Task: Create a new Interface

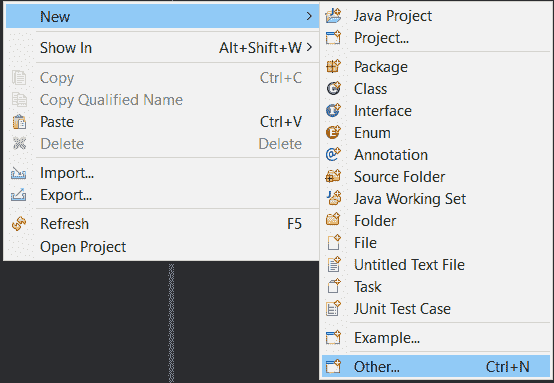Action: (436, 111)
